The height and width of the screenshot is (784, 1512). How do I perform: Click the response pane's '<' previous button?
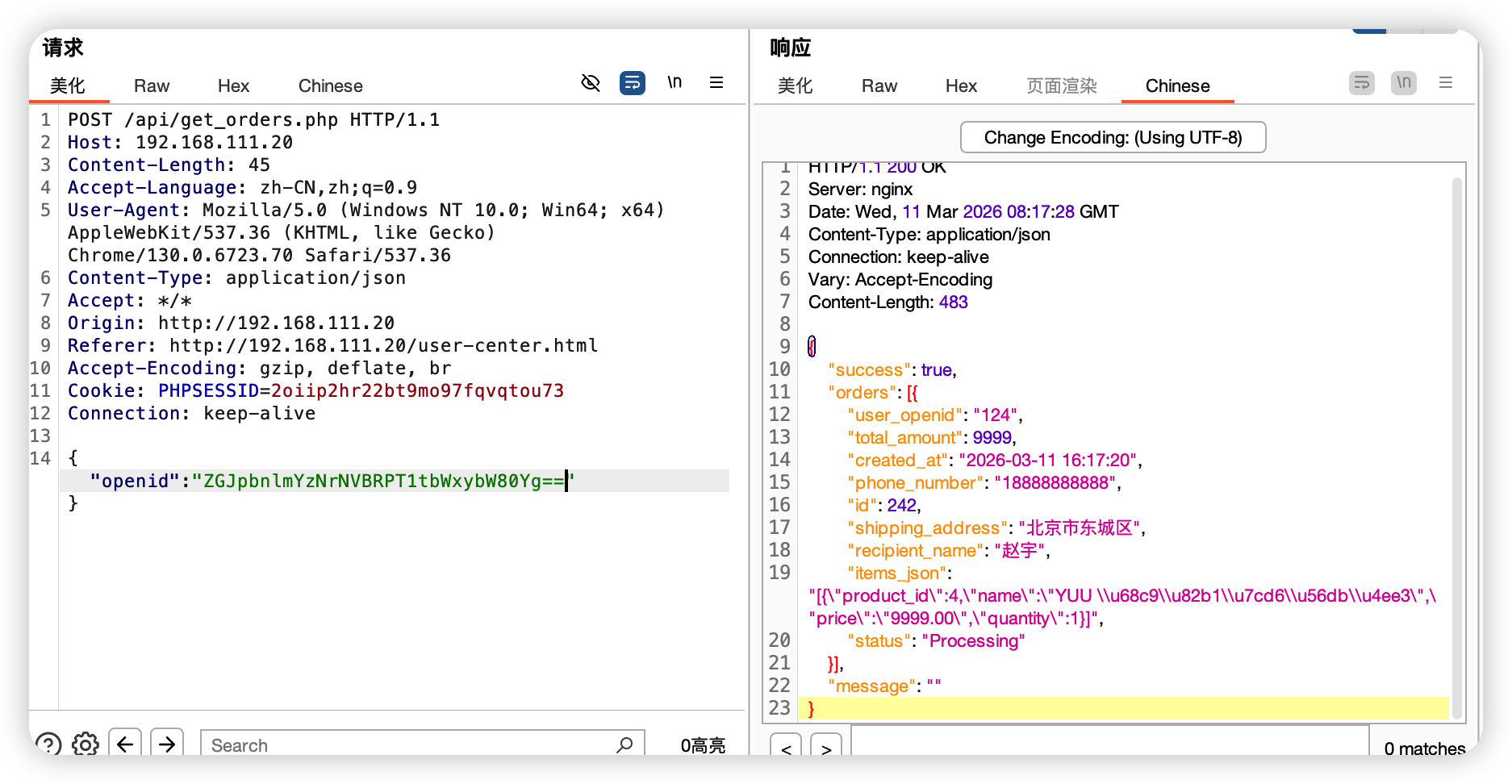pyautogui.click(x=786, y=748)
